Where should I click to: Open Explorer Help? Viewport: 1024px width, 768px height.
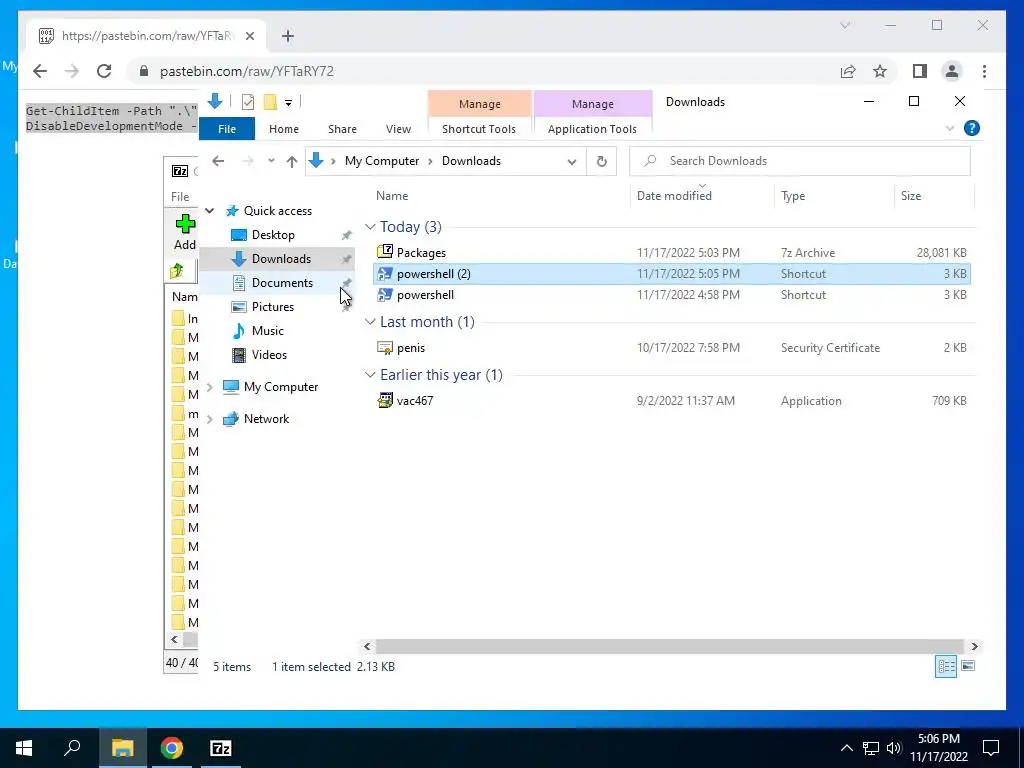[x=972, y=128]
